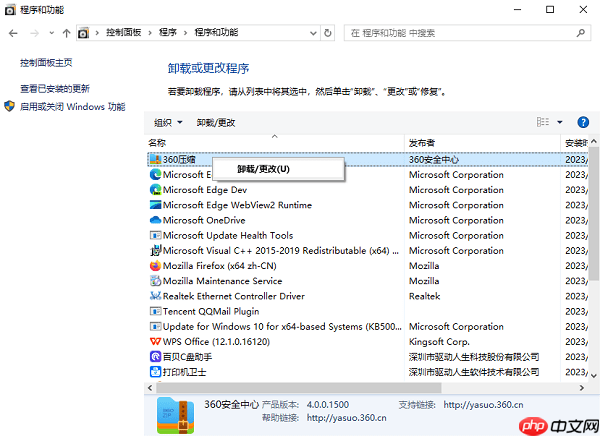Viewport: 600px width, 436px height.
Task: Navigate to 控制面板 breadcrumb
Action: 124,33
